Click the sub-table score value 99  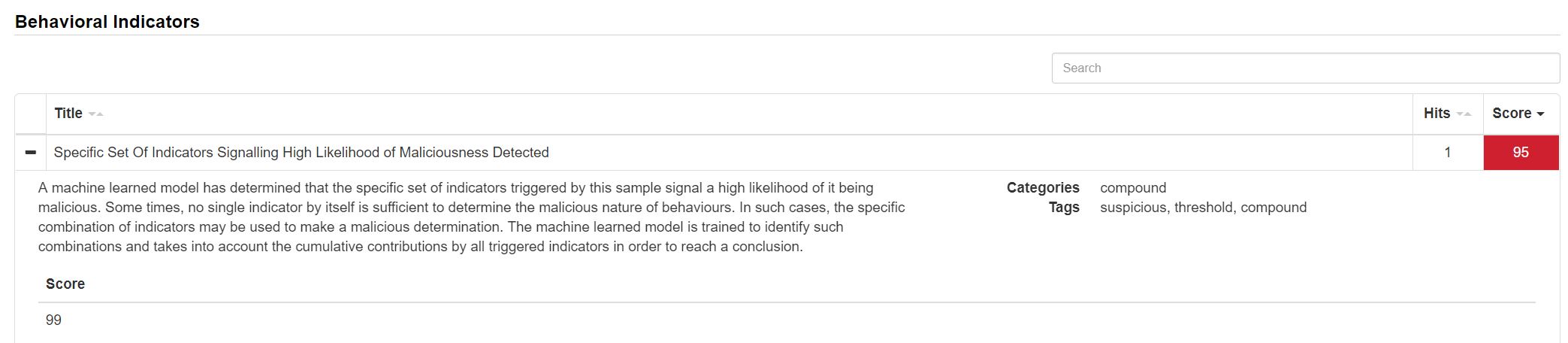coord(53,320)
